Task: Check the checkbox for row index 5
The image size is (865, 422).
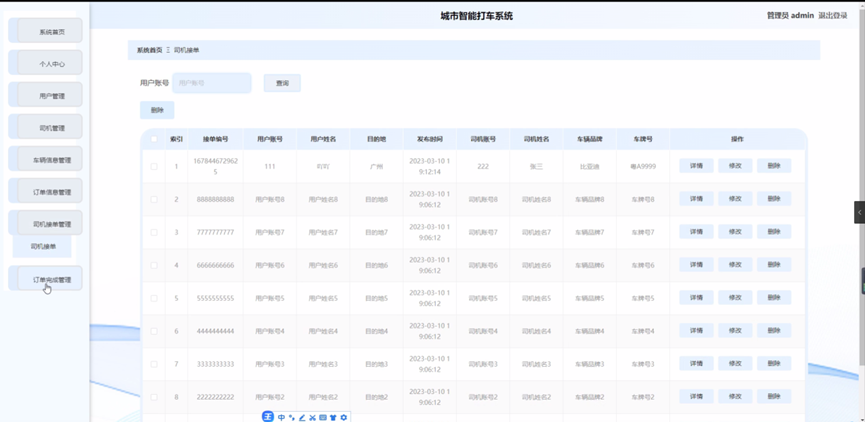Action: pos(154,298)
